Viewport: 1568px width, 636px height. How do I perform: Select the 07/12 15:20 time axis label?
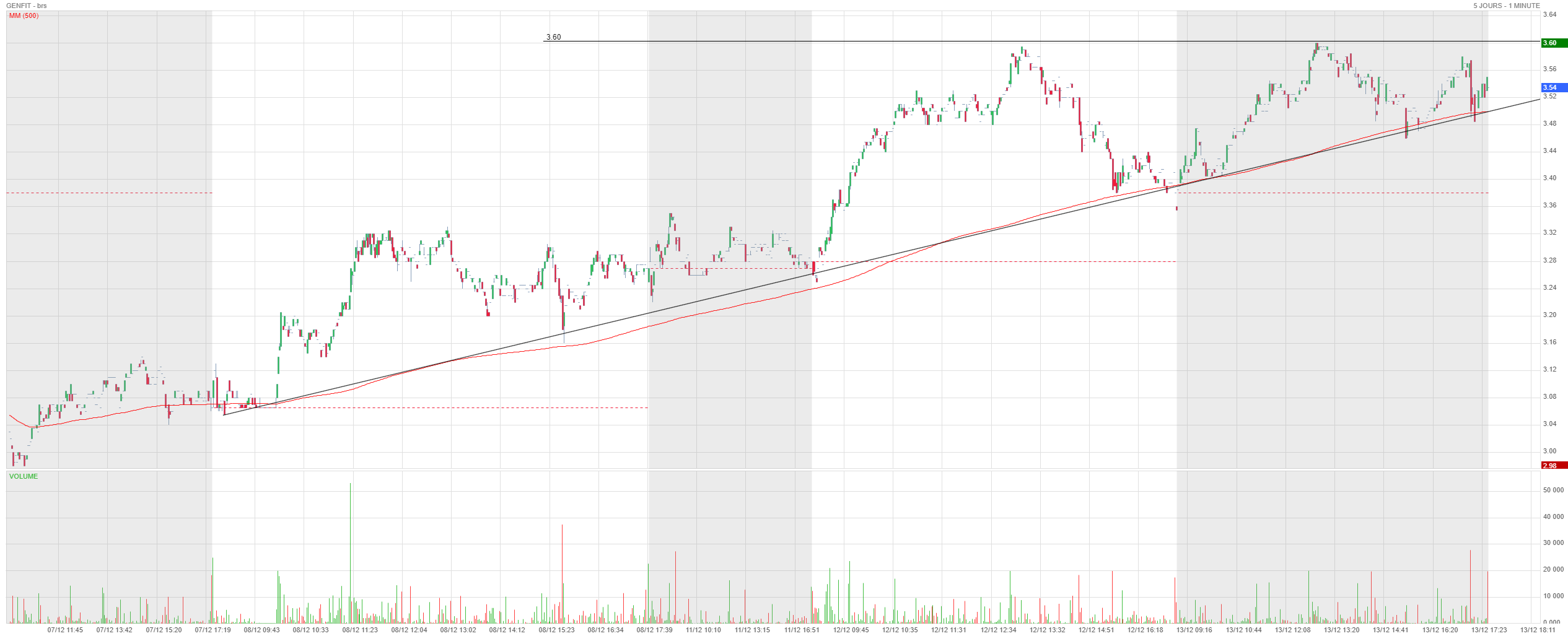[x=164, y=630]
